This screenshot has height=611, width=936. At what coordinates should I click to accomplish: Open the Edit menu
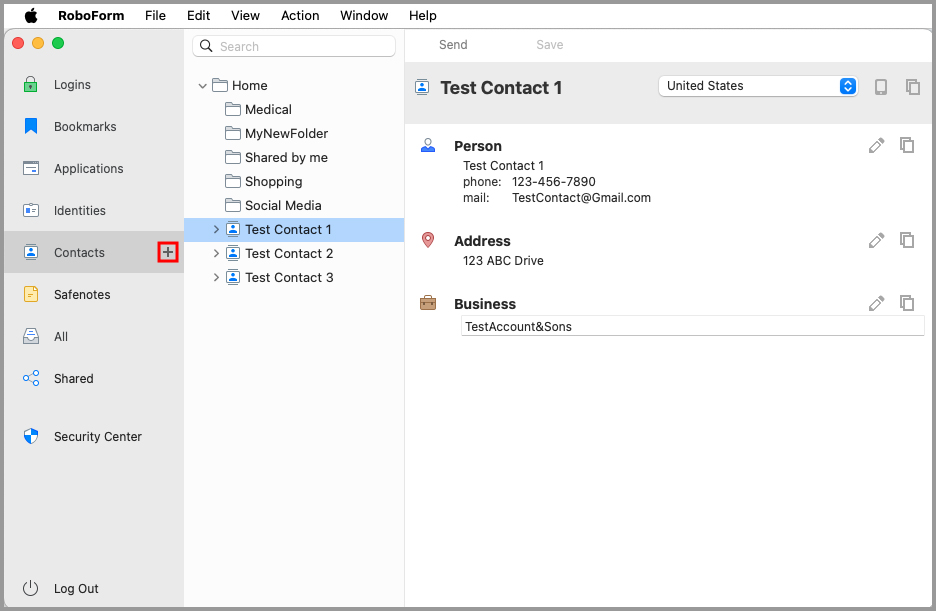pos(198,16)
